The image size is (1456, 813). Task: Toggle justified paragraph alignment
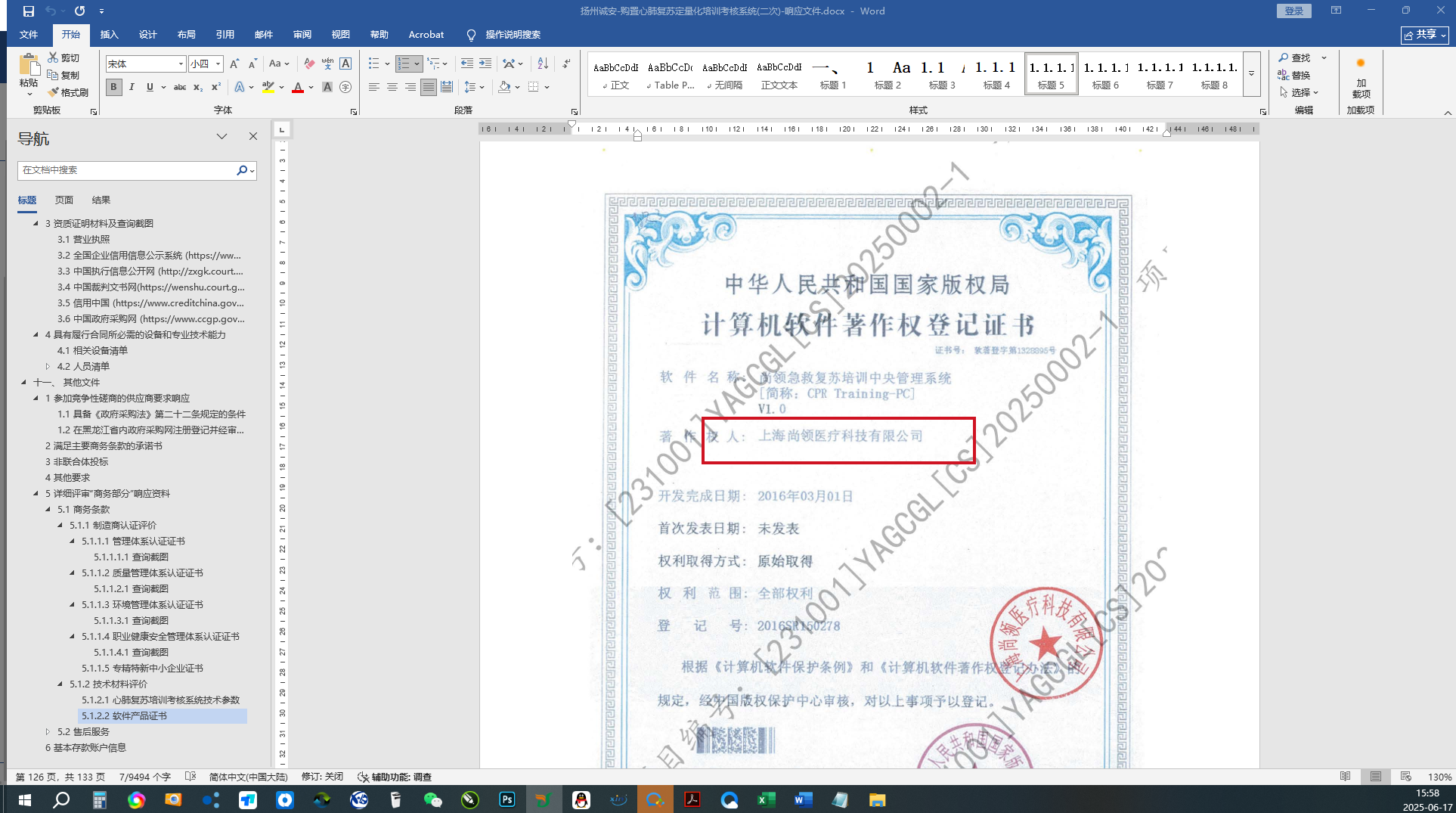click(x=429, y=87)
